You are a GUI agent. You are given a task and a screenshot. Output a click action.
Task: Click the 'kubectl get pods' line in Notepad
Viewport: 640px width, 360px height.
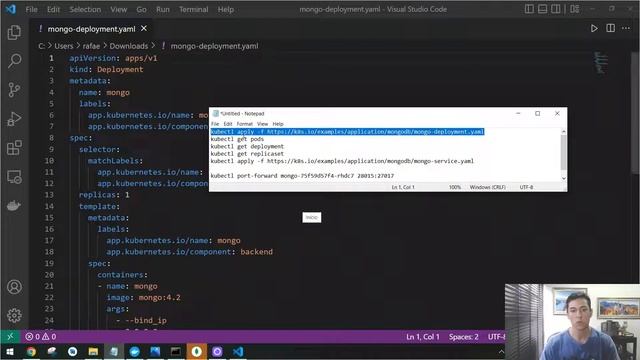pyautogui.click(x=237, y=139)
